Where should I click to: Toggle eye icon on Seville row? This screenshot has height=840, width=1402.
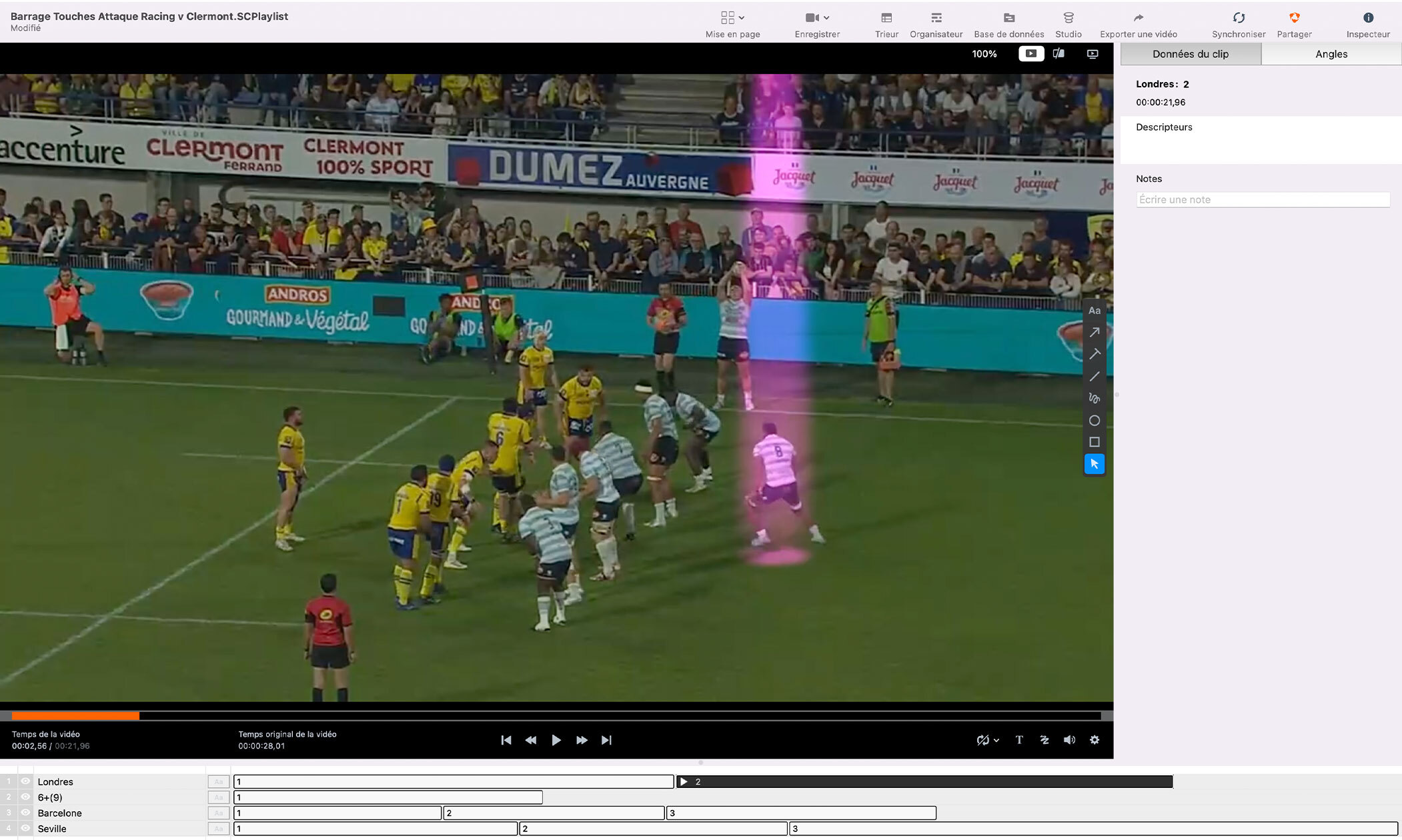coord(25,829)
